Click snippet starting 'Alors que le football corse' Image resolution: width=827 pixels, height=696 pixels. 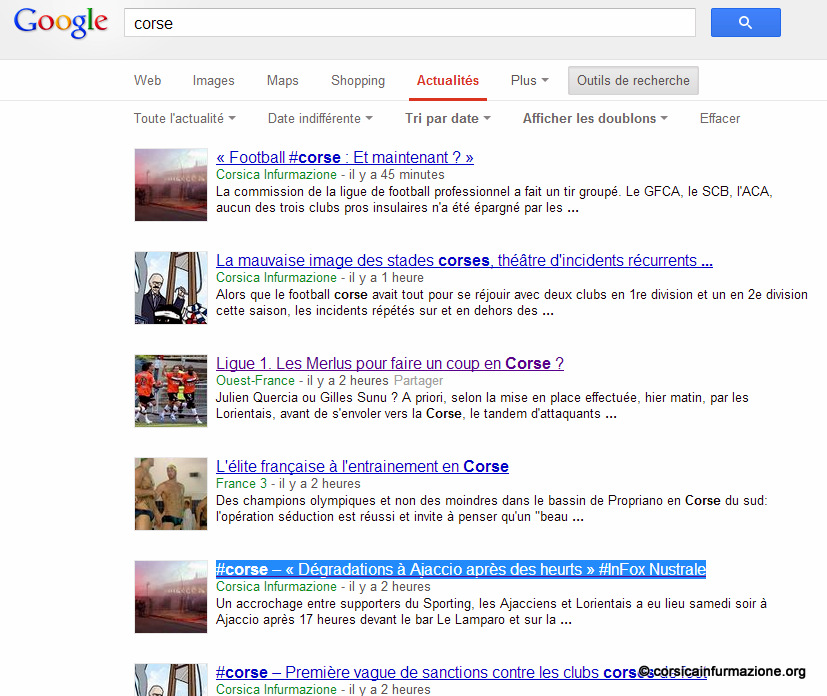[x=512, y=302]
